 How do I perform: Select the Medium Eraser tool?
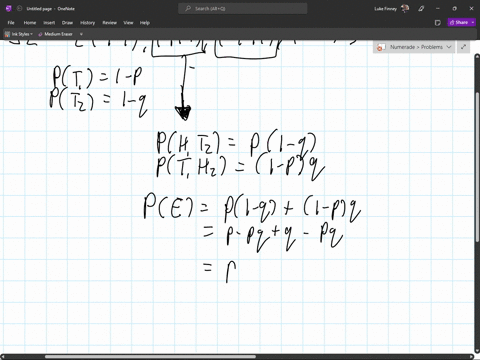[x=55, y=34]
